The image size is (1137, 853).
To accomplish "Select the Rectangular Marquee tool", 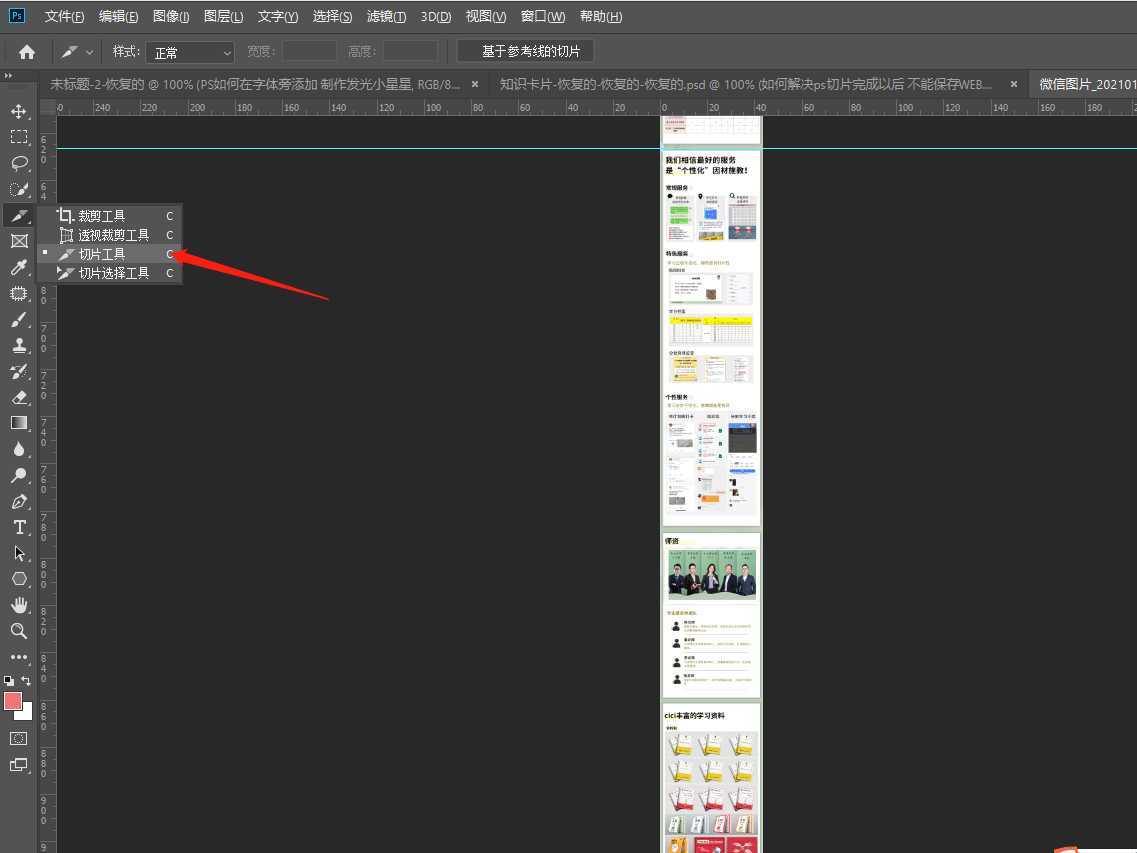I will 19,137.
